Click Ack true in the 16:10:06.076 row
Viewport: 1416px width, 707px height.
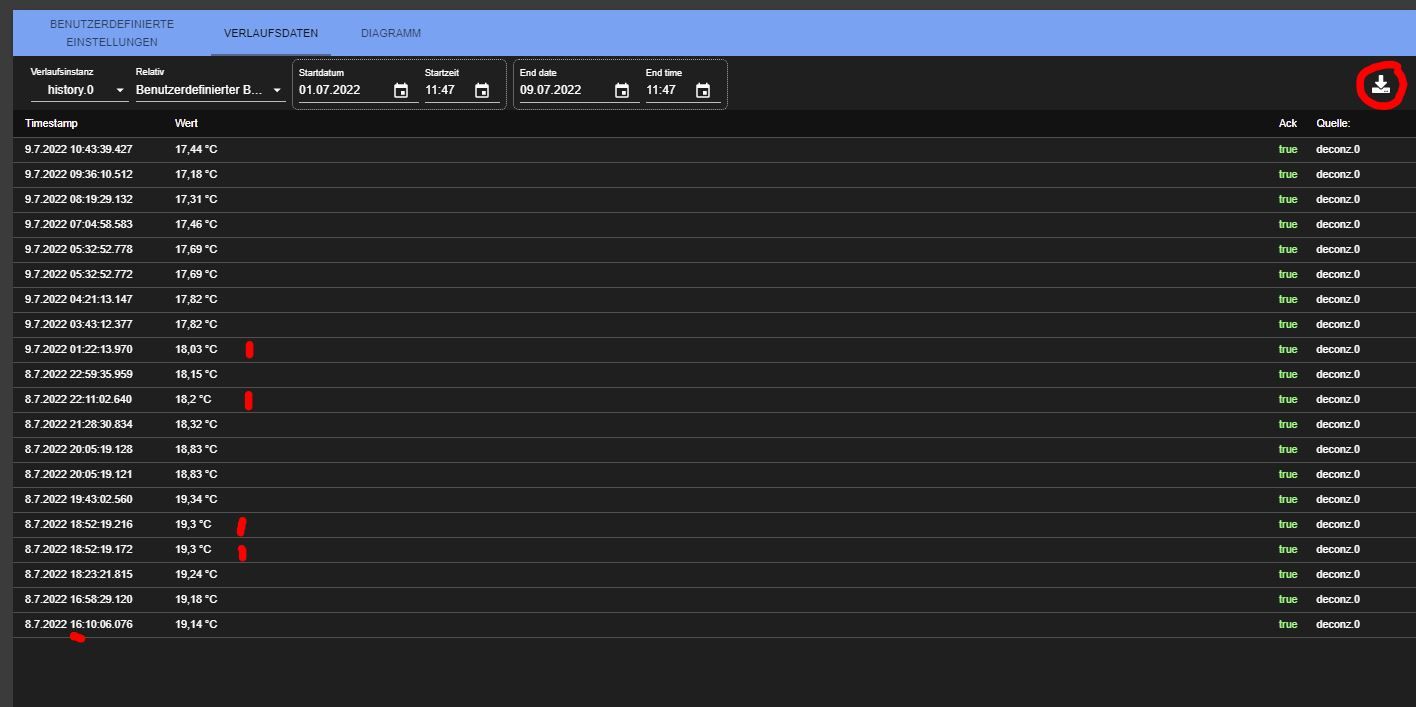(1288, 624)
